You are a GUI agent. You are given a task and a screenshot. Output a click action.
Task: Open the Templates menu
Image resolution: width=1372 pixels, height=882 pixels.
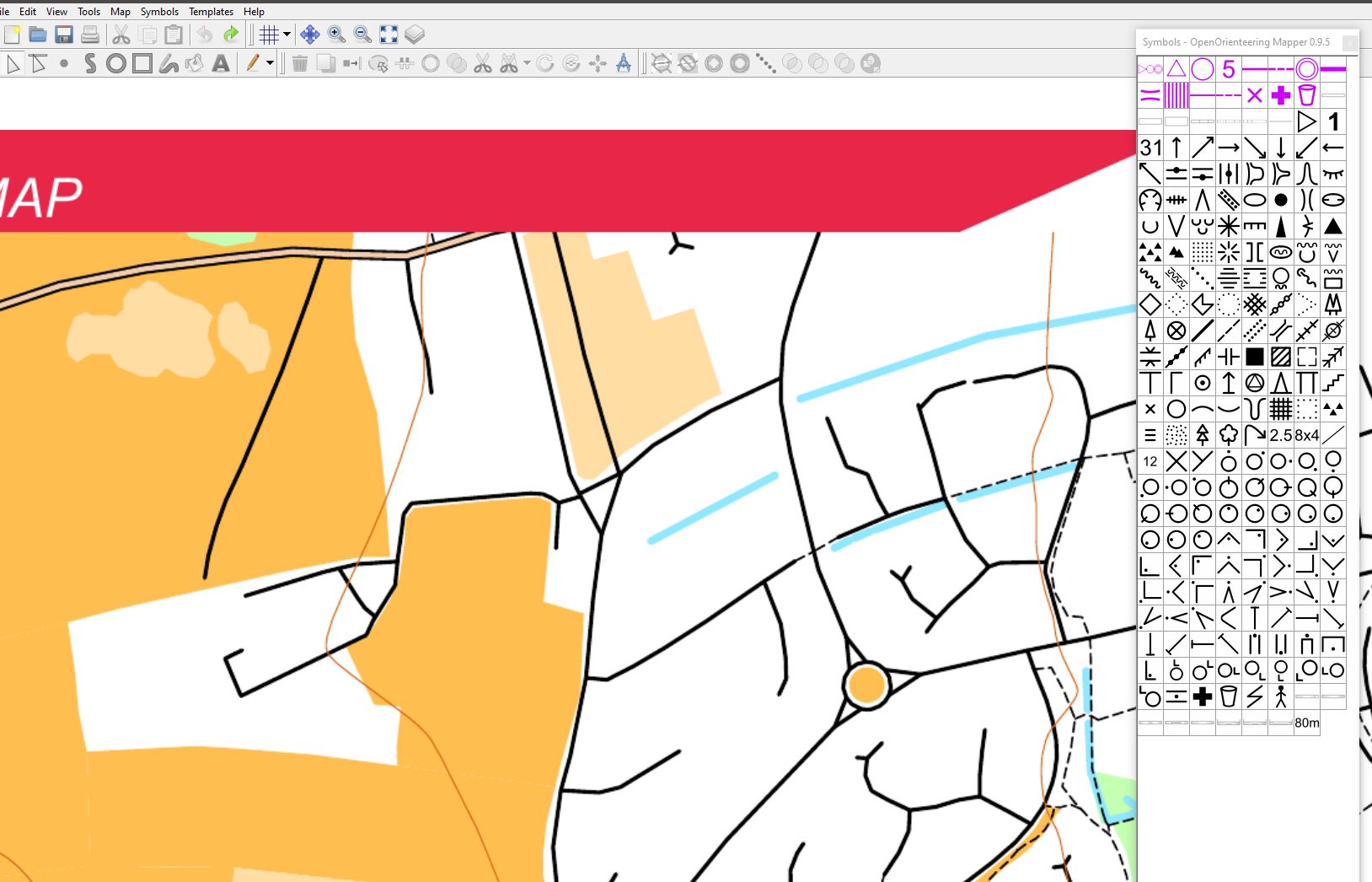point(211,11)
